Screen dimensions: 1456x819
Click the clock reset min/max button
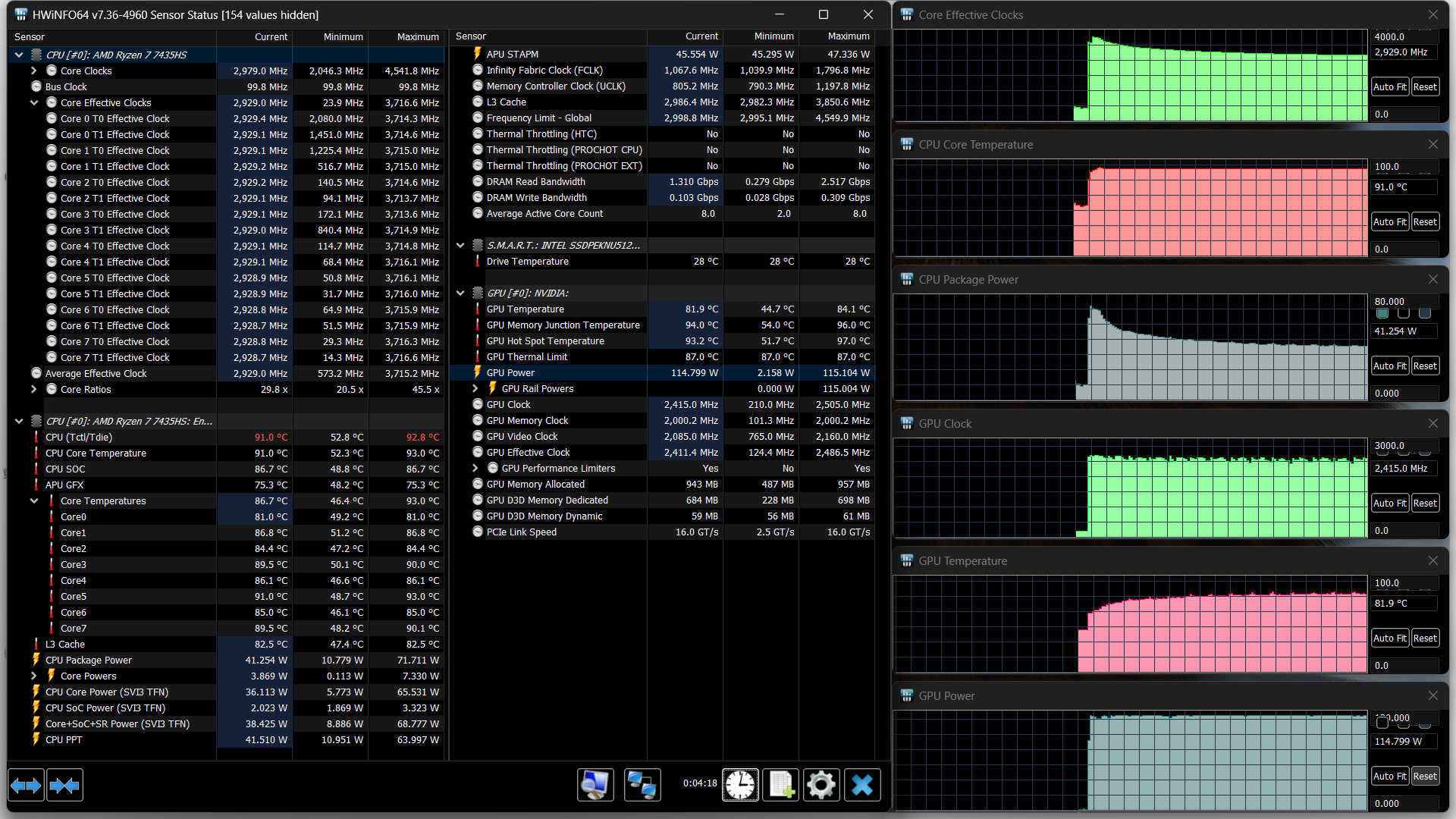pos(739,785)
